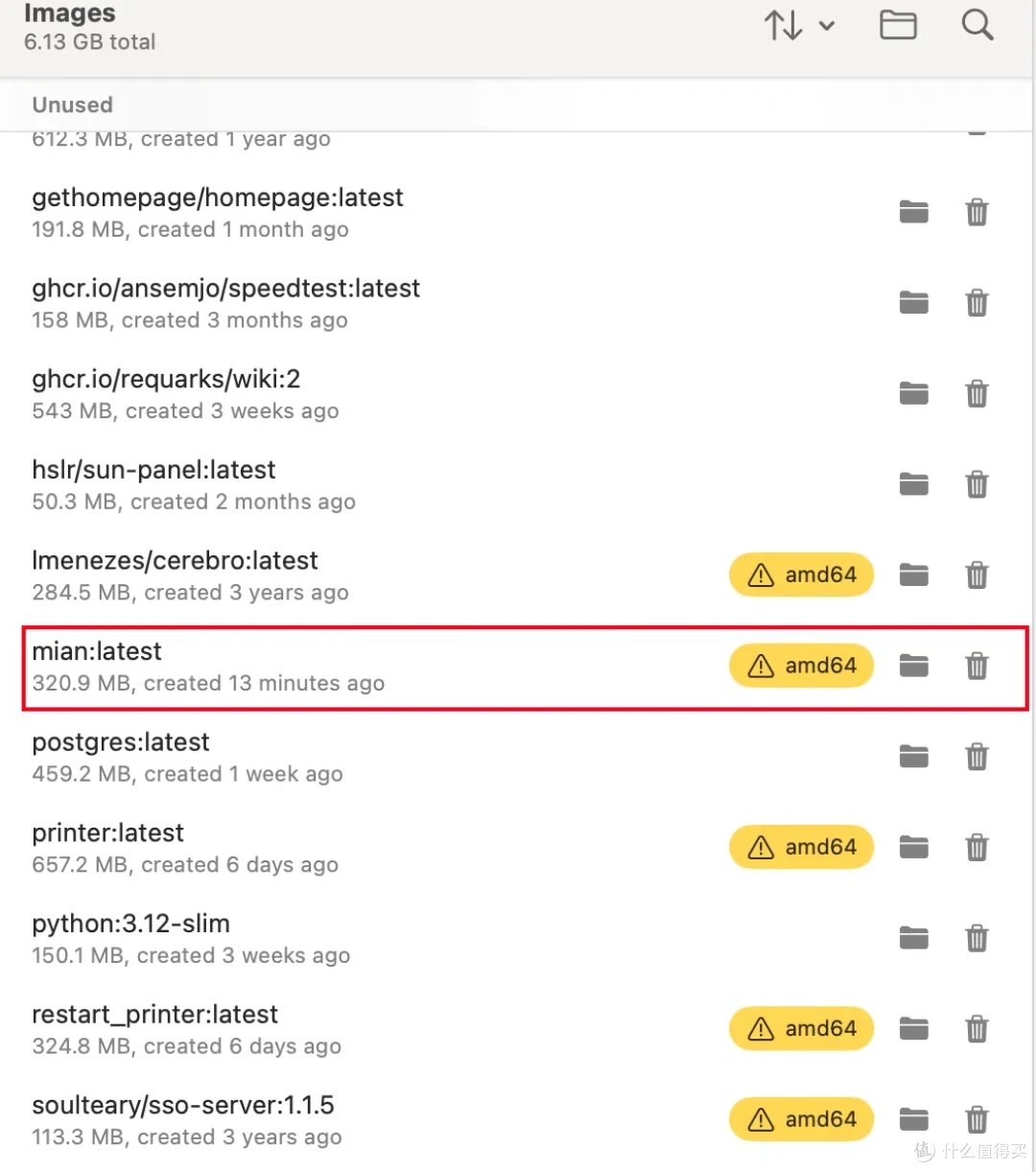Click the Unused section header
1036x1172 pixels.
[73, 105]
